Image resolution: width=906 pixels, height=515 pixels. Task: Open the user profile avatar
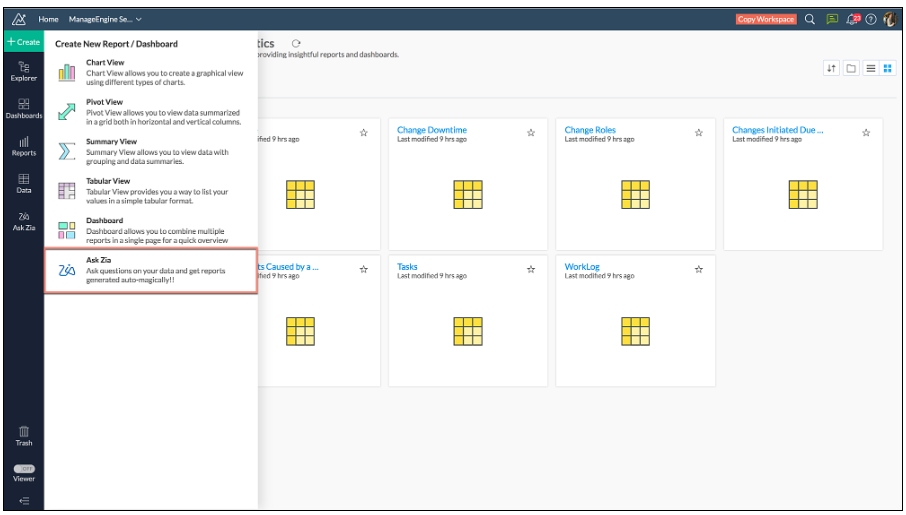(x=891, y=19)
